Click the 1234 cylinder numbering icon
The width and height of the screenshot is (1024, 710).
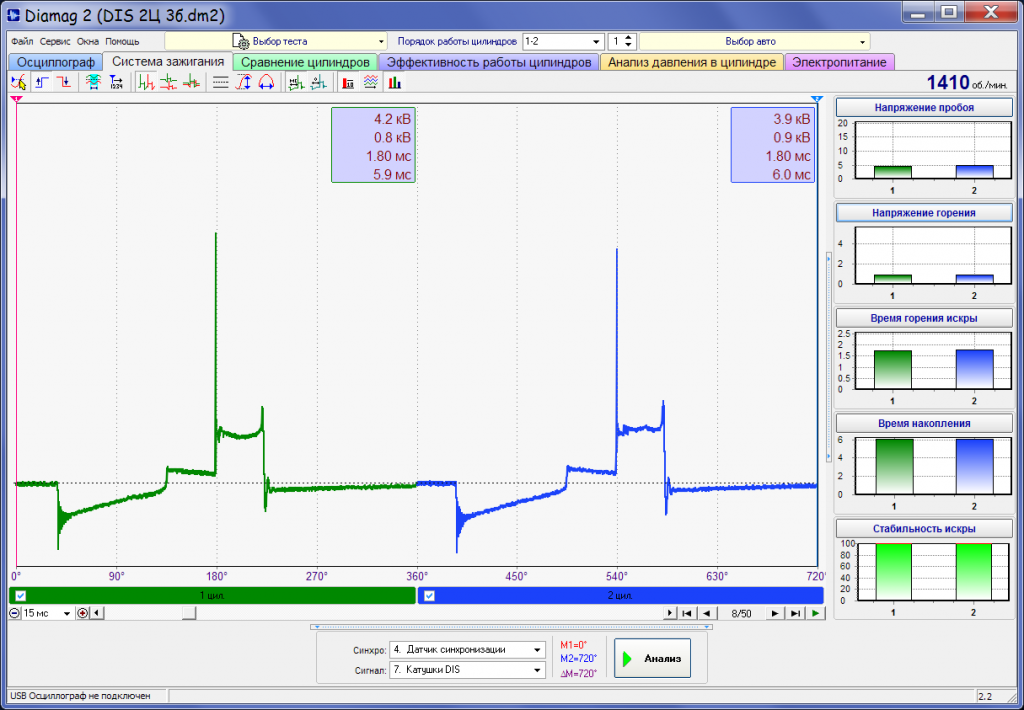click(x=116, y=82)
